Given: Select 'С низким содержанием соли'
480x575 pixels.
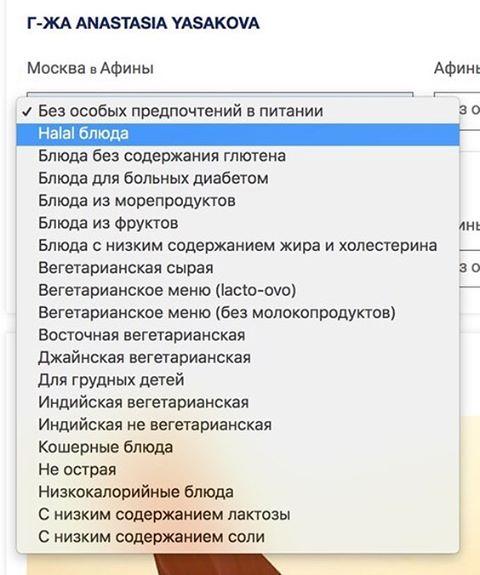Looking at the screenshot, I should pos(238,536).
